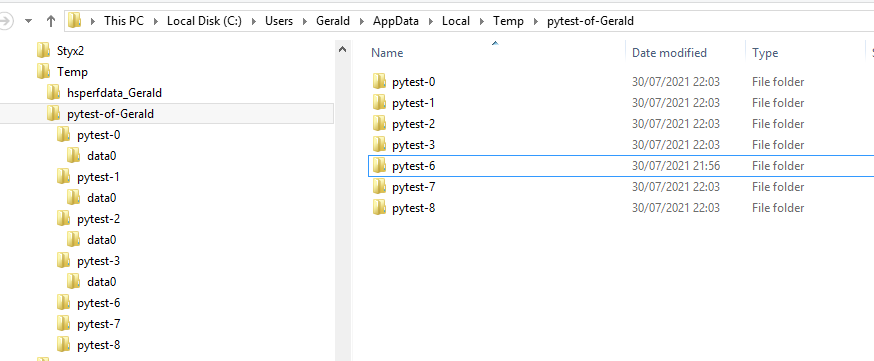The height and width of the screenshot is (361, 874).
Task: Go to 'AppData' breadcrumb segment
Action: pos(396,21)
